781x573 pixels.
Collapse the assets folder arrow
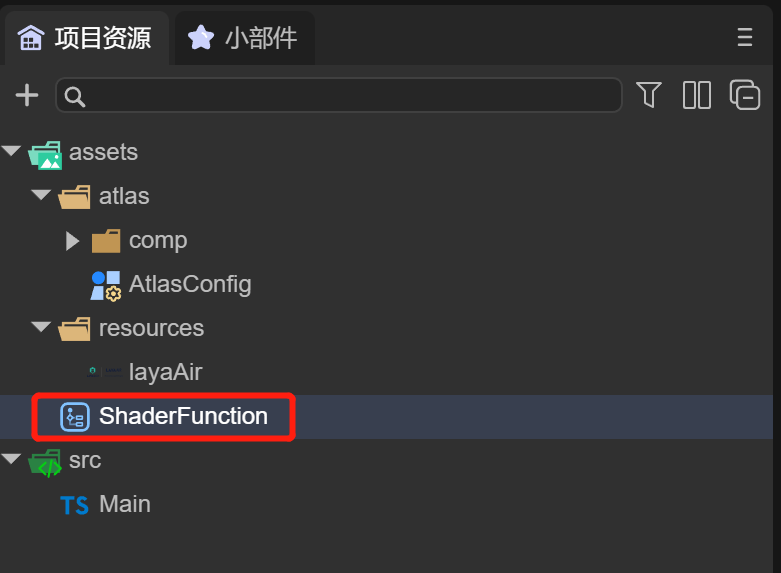12,152
